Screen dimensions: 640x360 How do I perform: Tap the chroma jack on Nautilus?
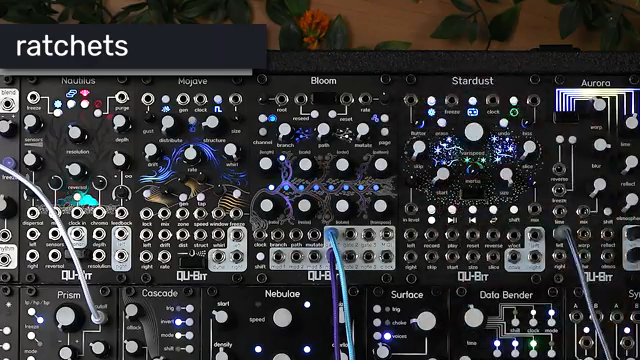click(x=99, y=213)
